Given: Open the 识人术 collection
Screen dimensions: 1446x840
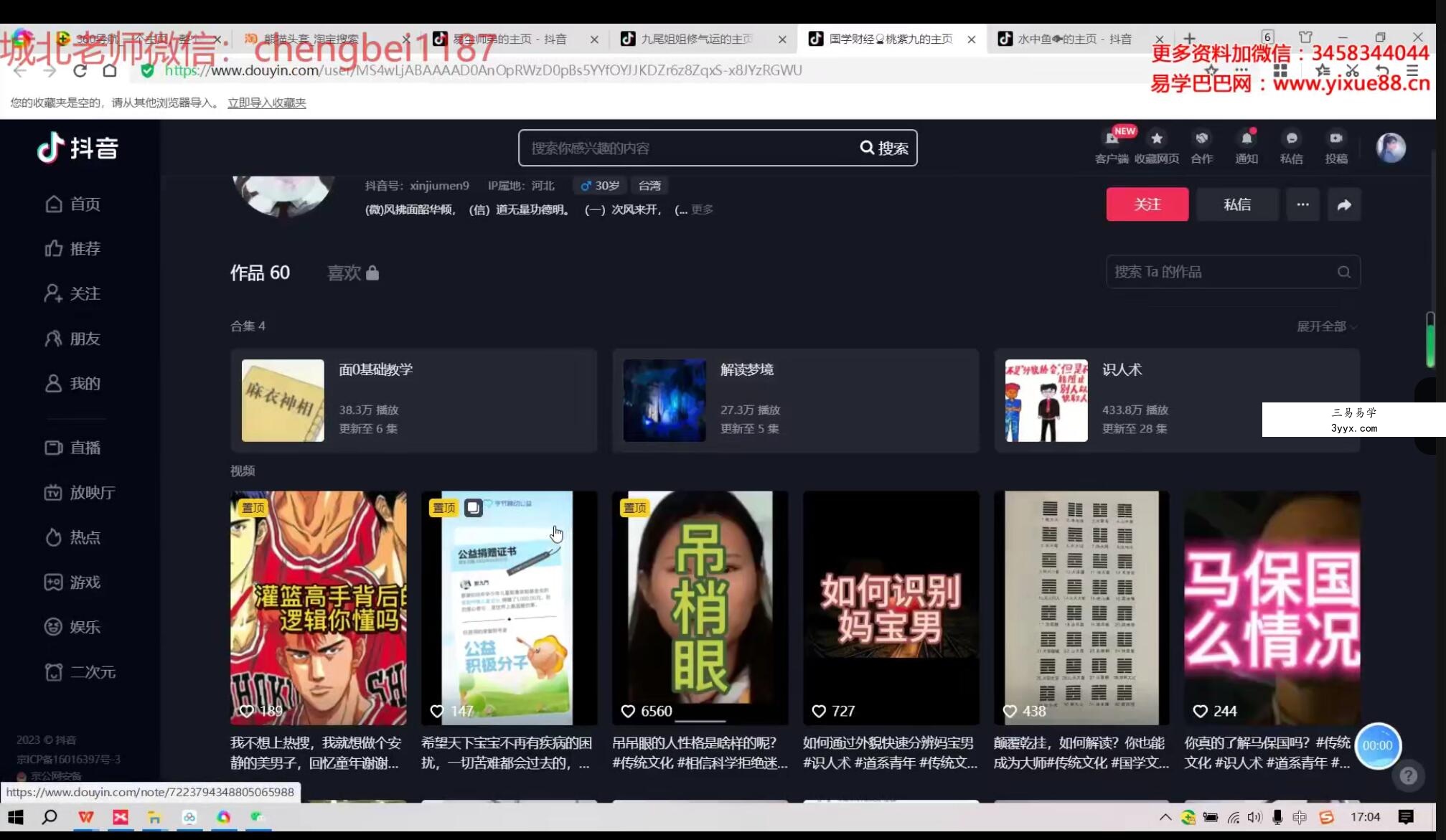Looking at the screenshot, I should tap(1177, 400).
